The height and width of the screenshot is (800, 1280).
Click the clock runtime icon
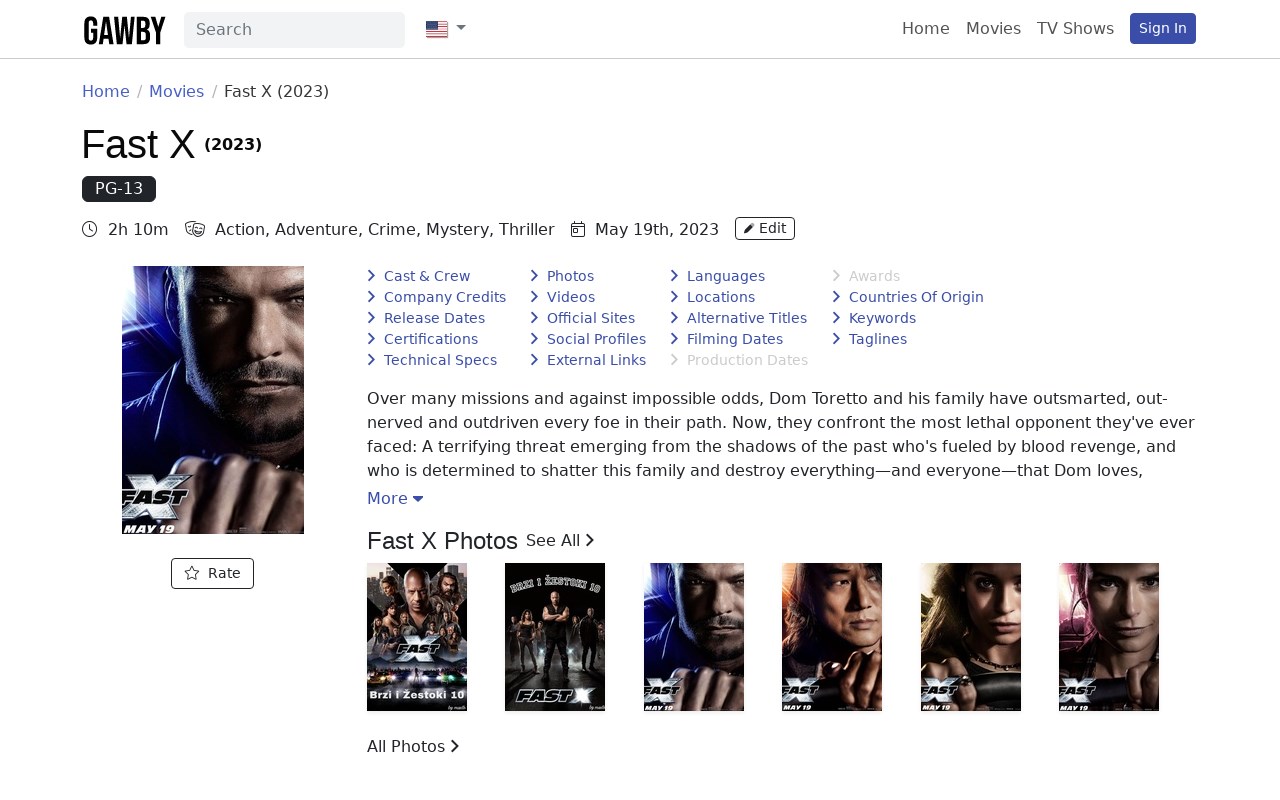pyautogui.click(x=90, y=229)
